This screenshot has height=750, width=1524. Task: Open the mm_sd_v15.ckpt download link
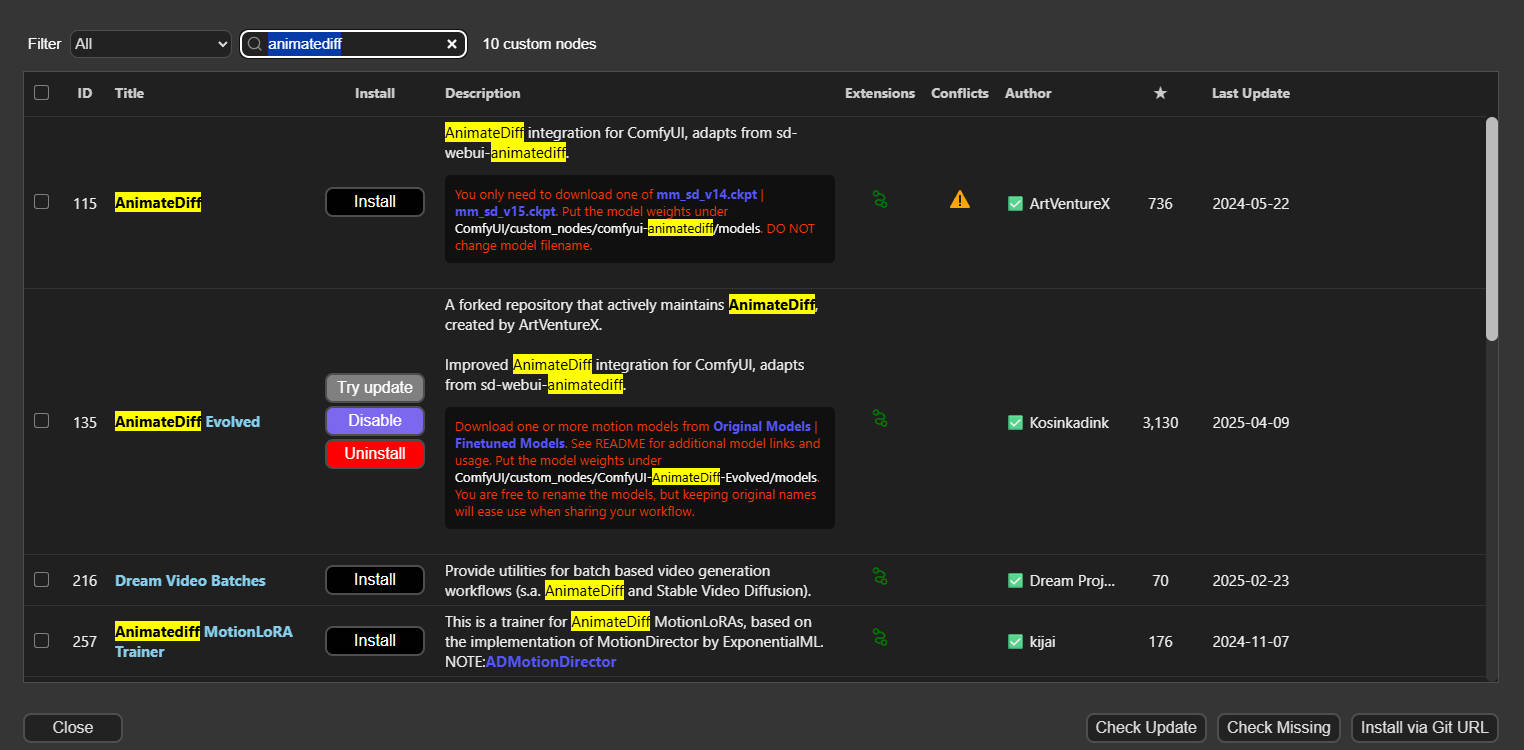pos(505,212)
